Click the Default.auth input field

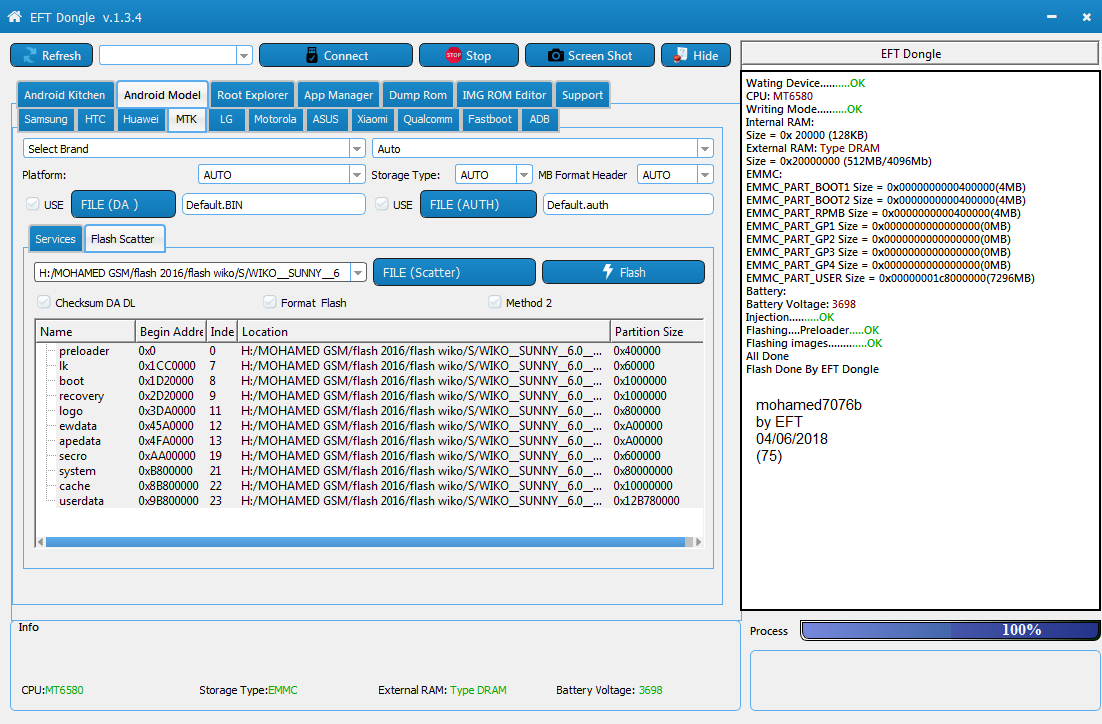click(628, 205)
